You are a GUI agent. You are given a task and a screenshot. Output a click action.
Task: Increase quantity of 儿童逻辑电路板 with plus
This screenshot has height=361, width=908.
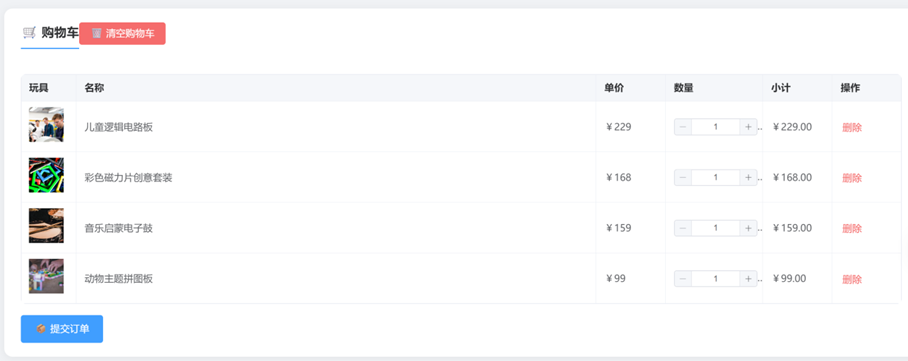[x=748, y=127]
